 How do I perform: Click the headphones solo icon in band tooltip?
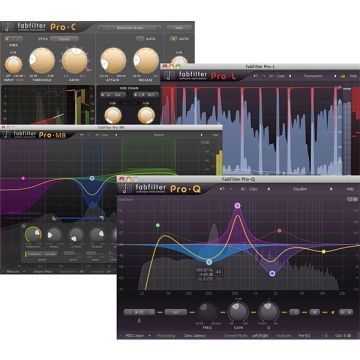tap(219, 272)
